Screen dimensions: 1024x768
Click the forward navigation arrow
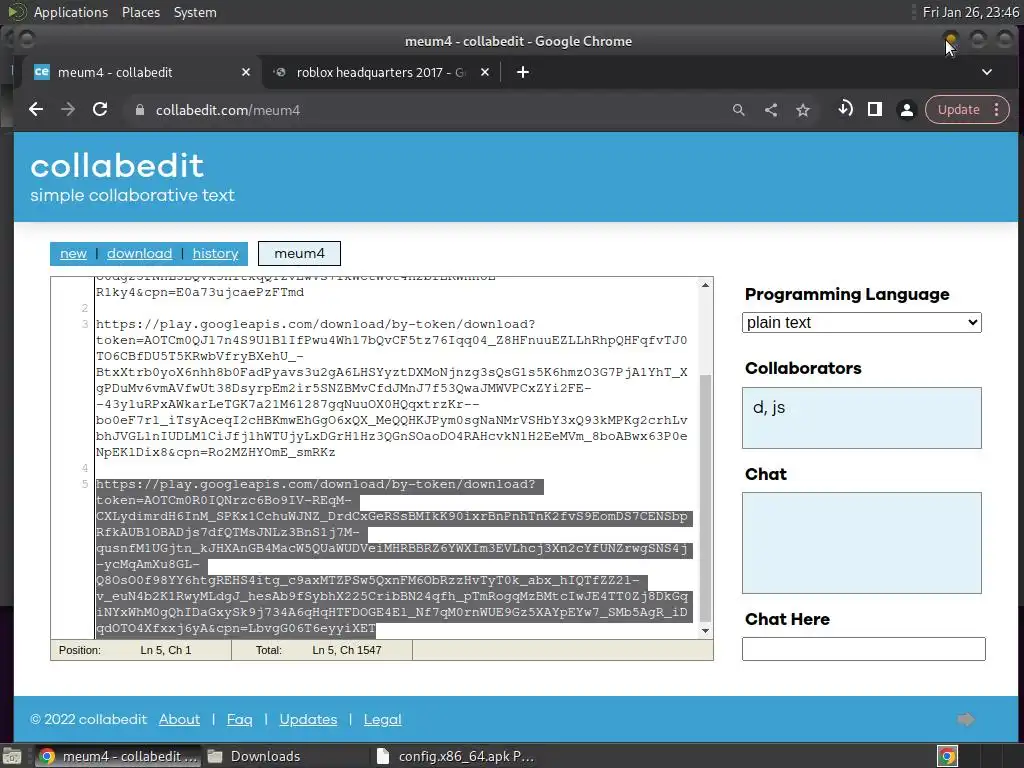tap(68, 110)
